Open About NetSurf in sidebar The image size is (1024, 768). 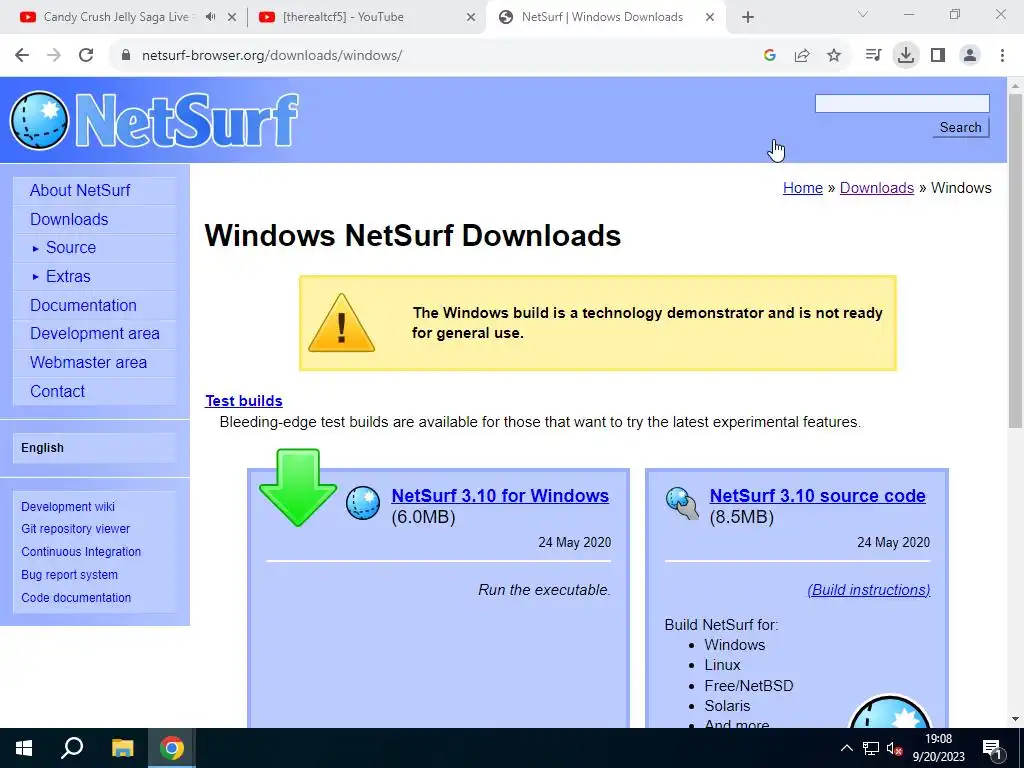coord(80,190)
